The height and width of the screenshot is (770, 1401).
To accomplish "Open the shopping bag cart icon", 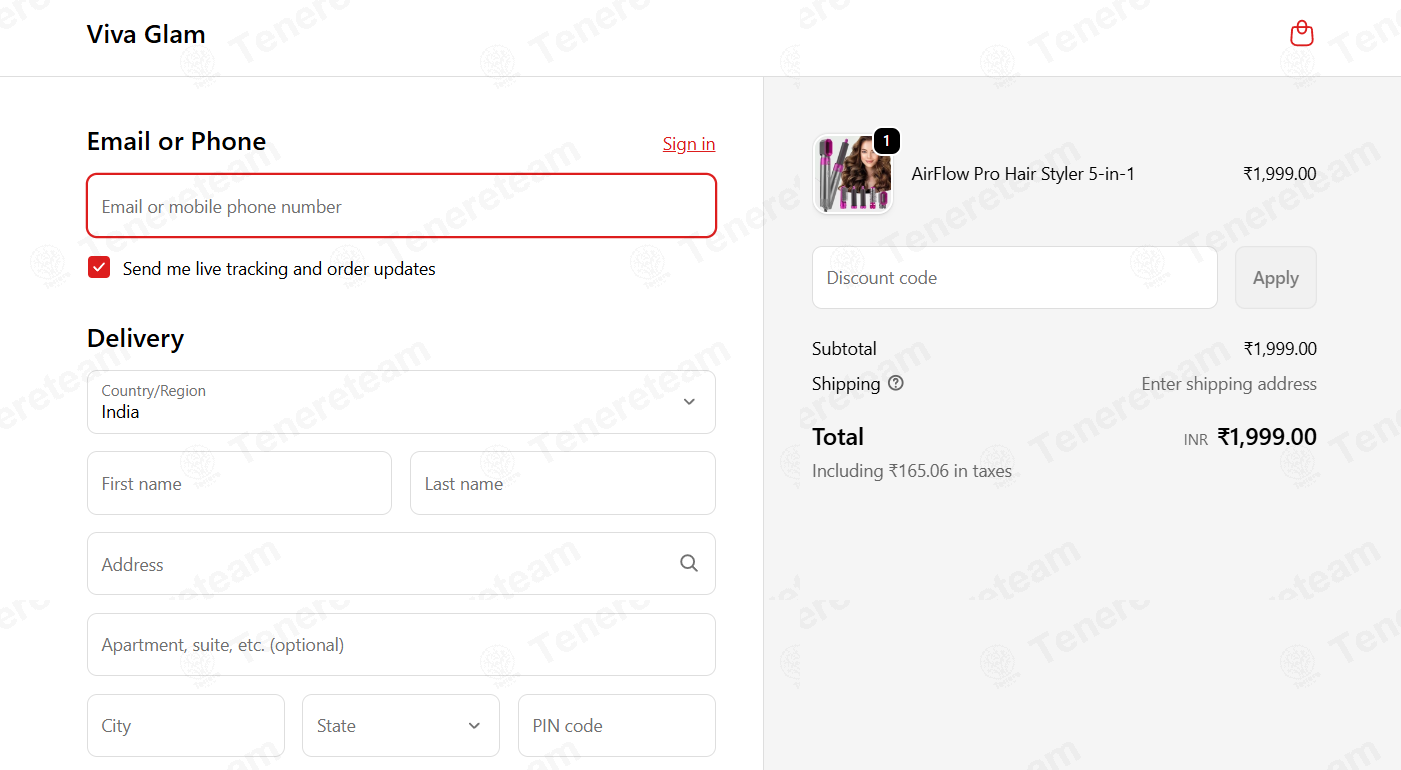I will click(x=1301, y=33).
